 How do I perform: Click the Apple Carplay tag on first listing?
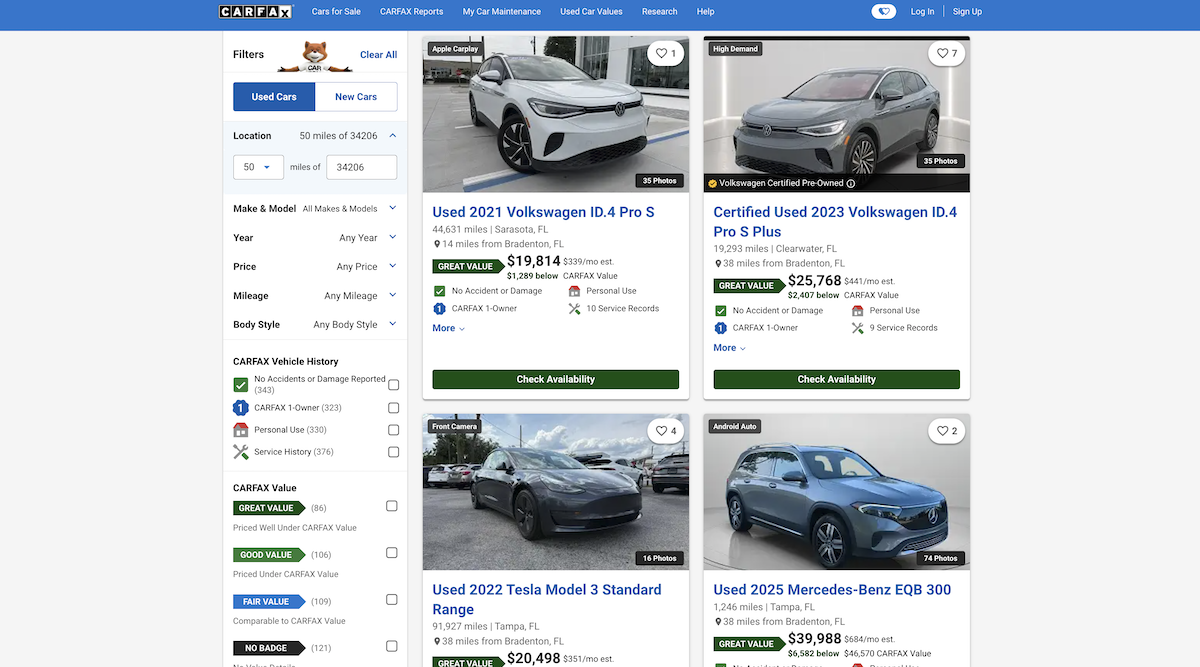click(455, 49)
